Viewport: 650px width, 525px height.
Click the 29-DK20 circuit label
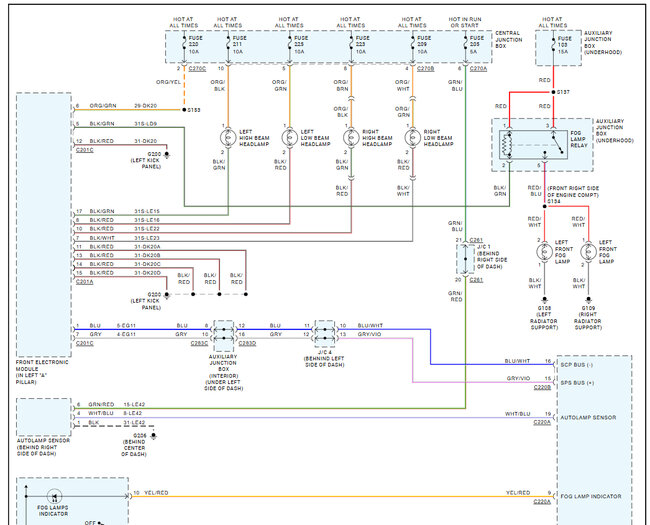pos(146,106)
